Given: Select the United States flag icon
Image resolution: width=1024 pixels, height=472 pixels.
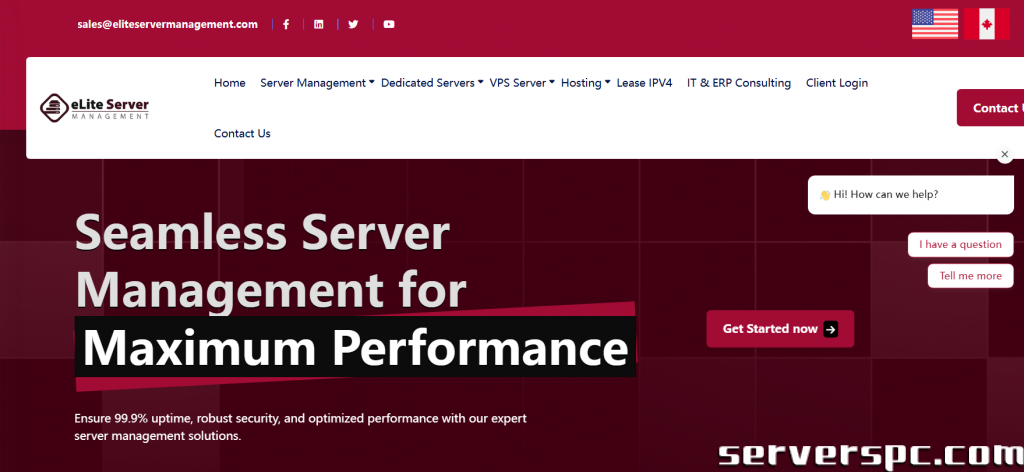Looking at the screenshot, I should coord(934,24).
